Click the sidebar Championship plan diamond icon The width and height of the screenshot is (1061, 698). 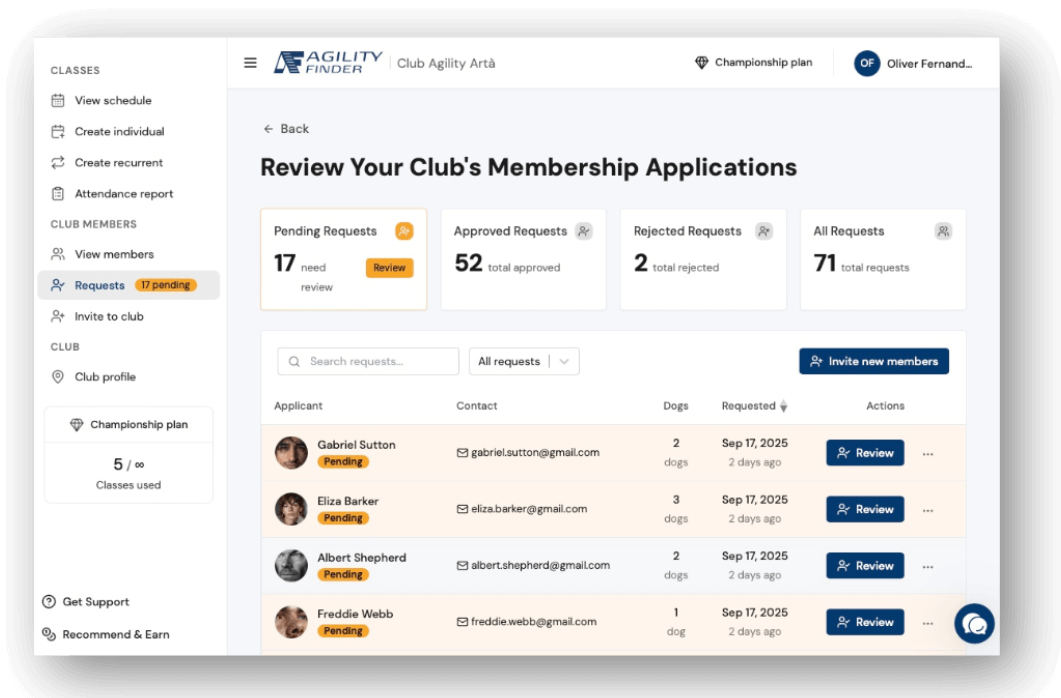tap(76, 425)
